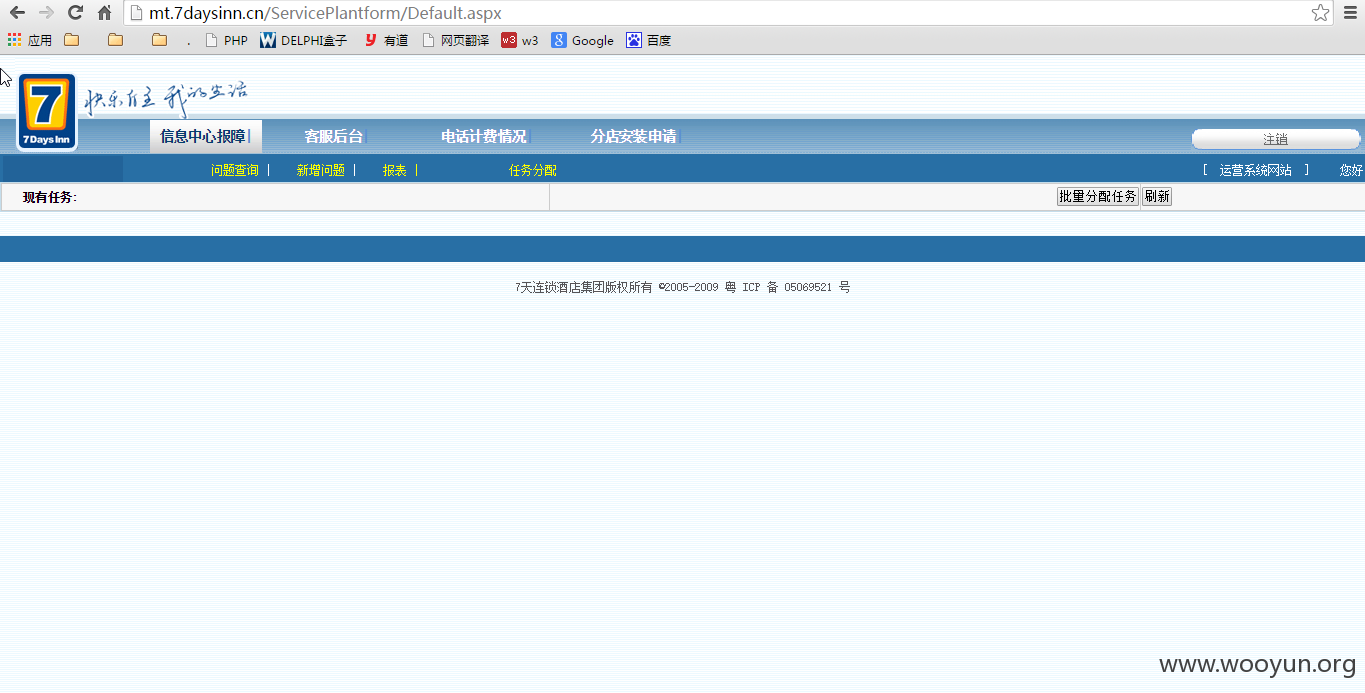
Task: Open the second bookmark folder icon
Action: 115,40
